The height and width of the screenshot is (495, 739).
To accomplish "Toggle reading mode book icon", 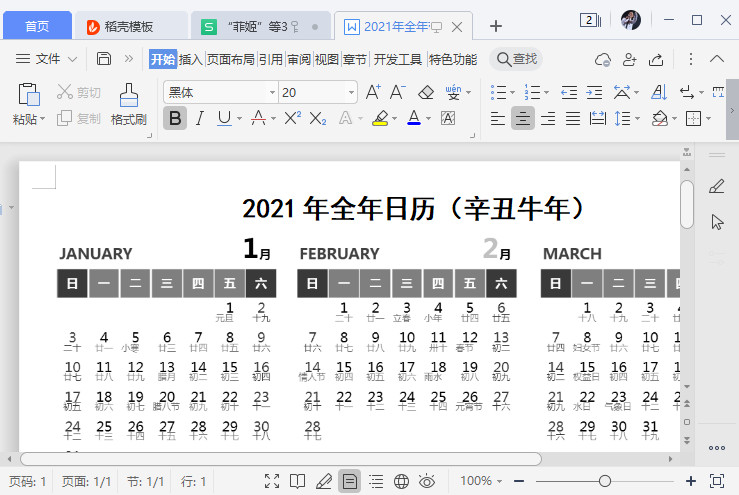I will (x=297, y=481).
